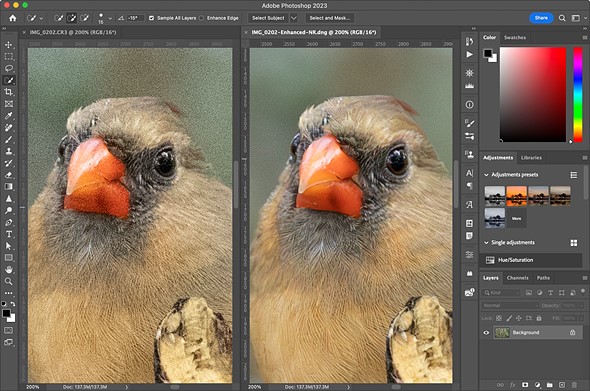Screen dimensions: 590x391
Task: Open the layer Kind filter dropdown
Action: pyautogui.click(x=501, y=293)
